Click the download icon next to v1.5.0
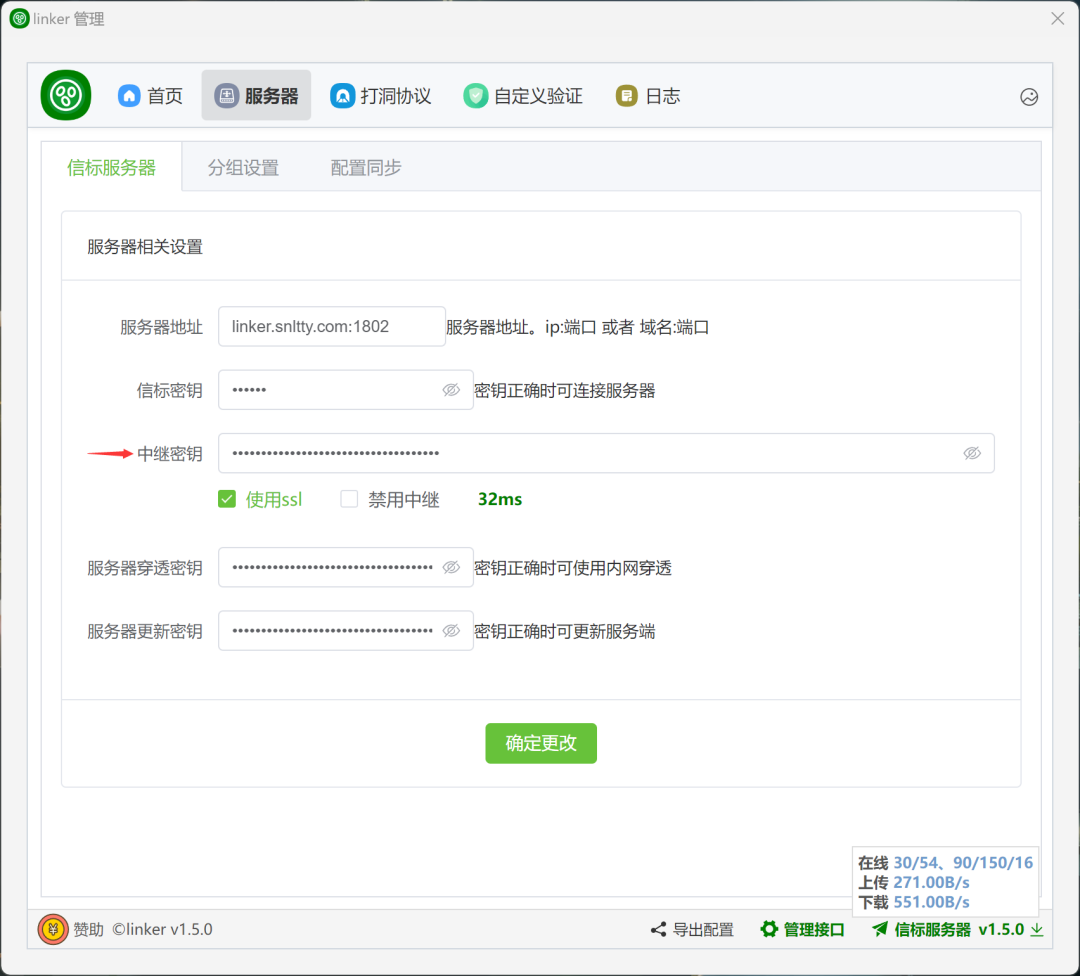The height and width of the screenshot is (976, 1080). tap(1037, 929)
